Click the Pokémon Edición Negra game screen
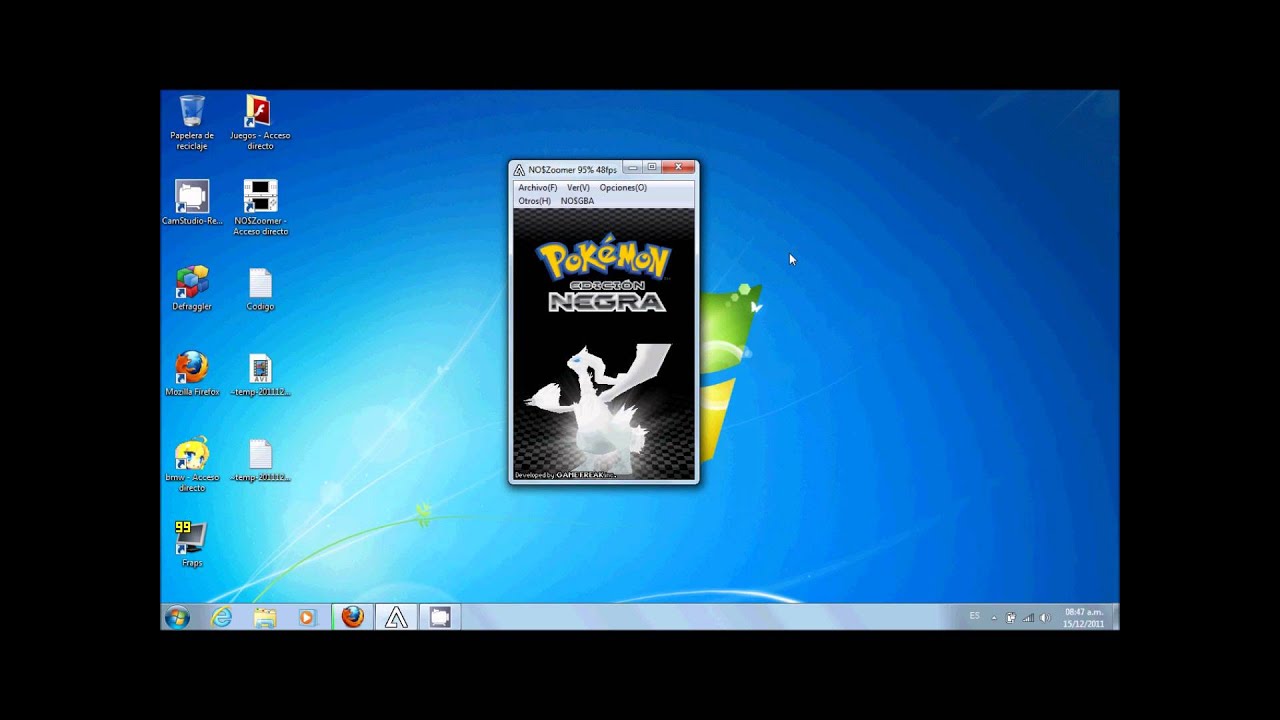This screenshot has width=1280, height=720. [x=603, y=345]
